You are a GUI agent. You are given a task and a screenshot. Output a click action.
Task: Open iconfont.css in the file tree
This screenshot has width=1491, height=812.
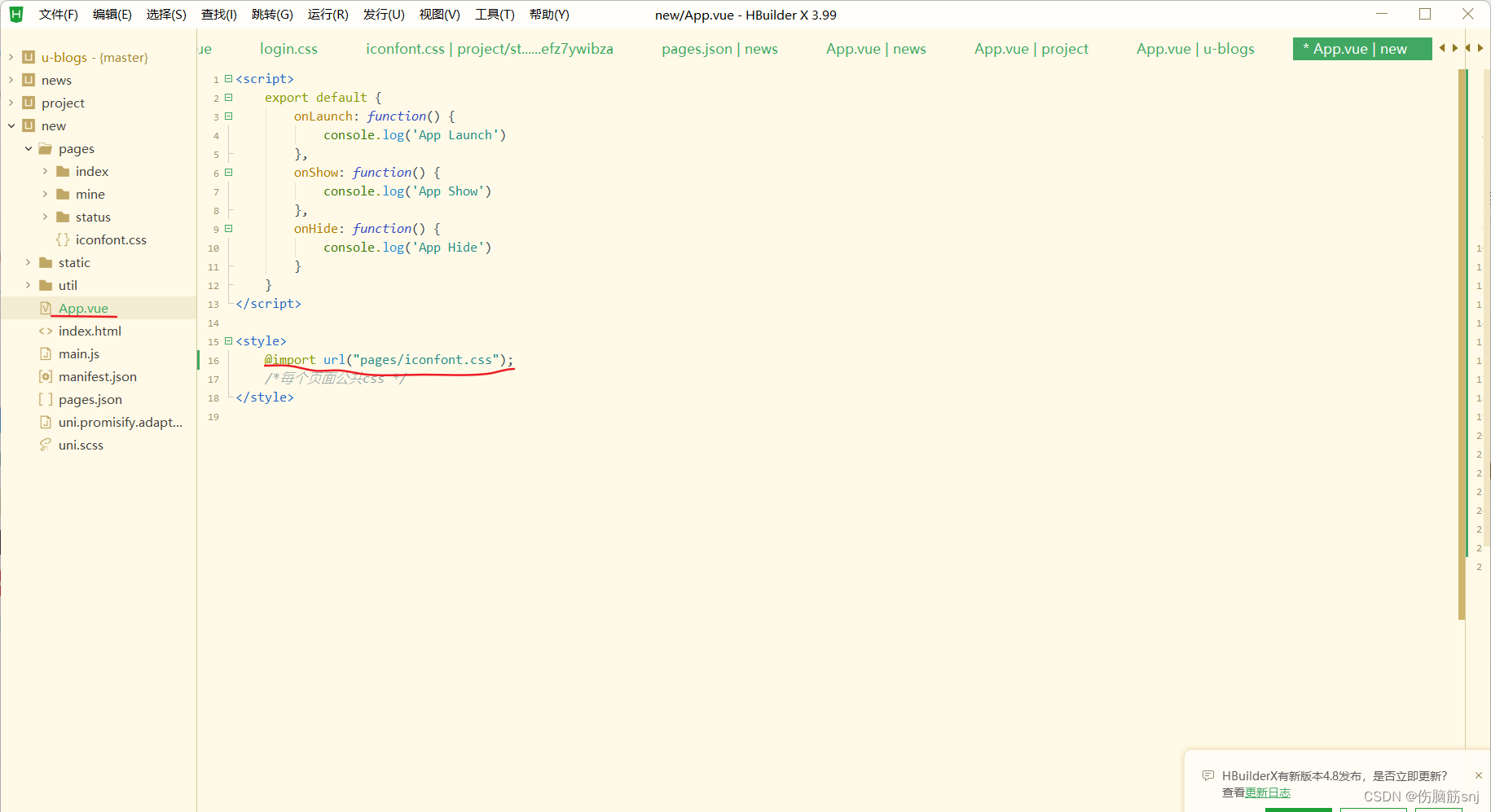[111, 239]
